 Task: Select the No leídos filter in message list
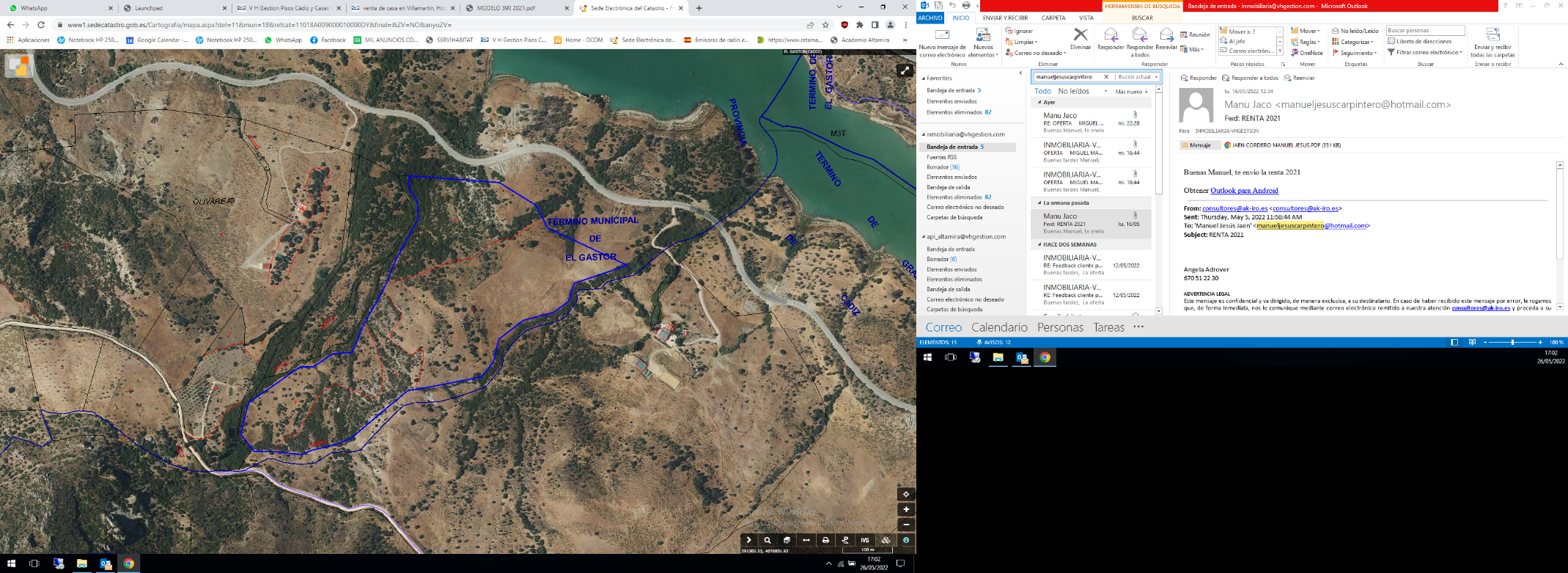click(x=1073, y=92)
